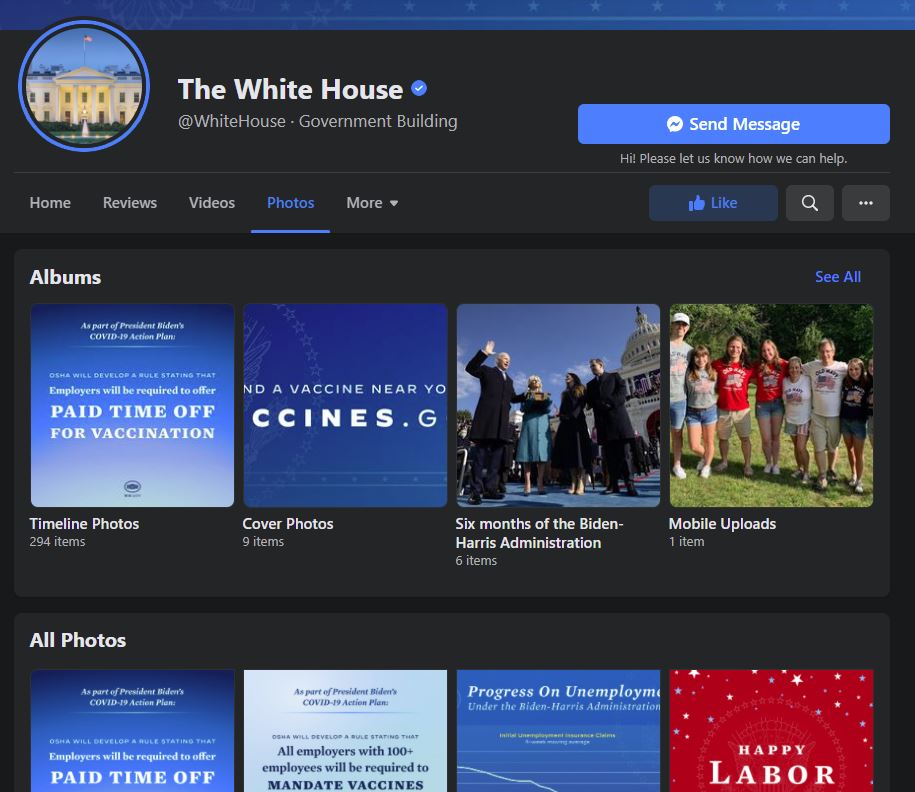The width and height of the screenshot is (915, 792).
Task: Open the Timeline Photos album thumbnail
Action: pyautogui.click(x=132, y=405)
